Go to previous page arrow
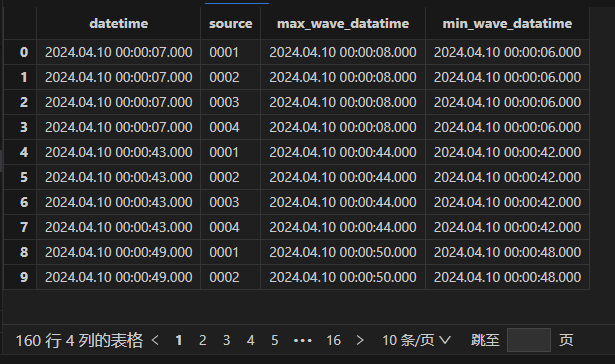This screenshot has width=615, height=364. tap(155, 340)
